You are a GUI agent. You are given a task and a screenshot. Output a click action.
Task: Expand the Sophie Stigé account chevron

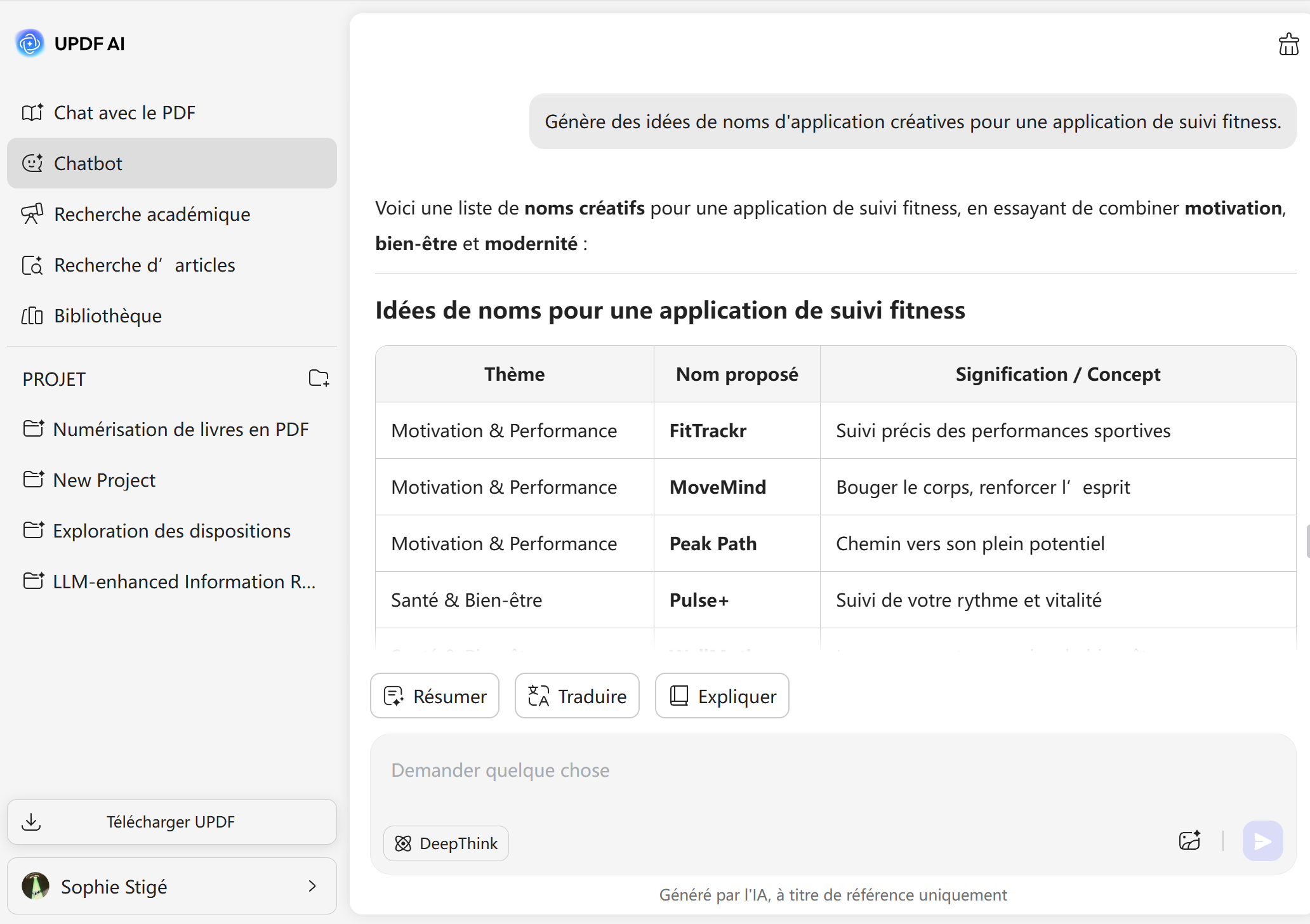(x=312, y=886)
